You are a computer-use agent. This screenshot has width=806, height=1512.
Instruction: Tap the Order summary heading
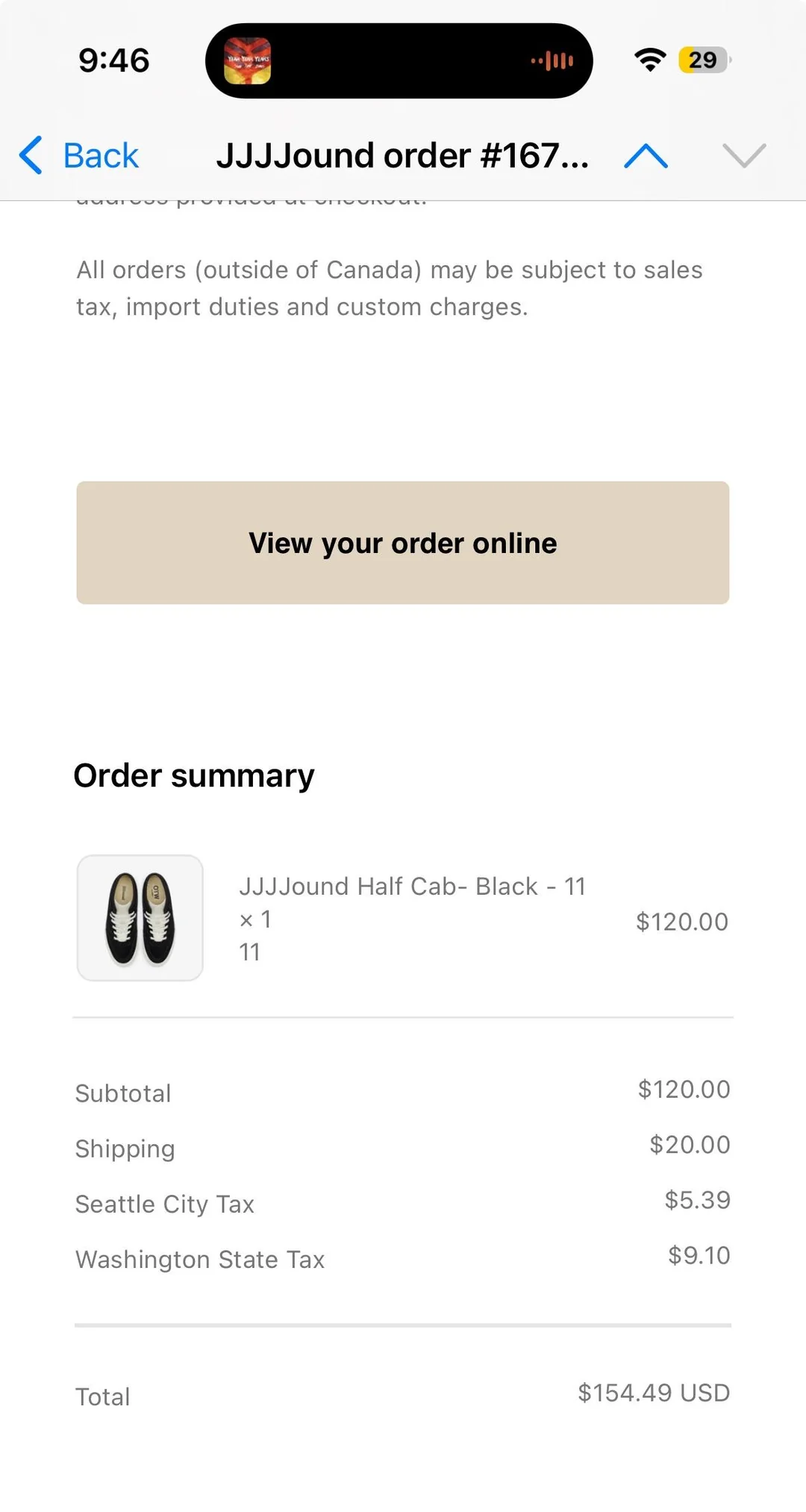tap(194, 775)
